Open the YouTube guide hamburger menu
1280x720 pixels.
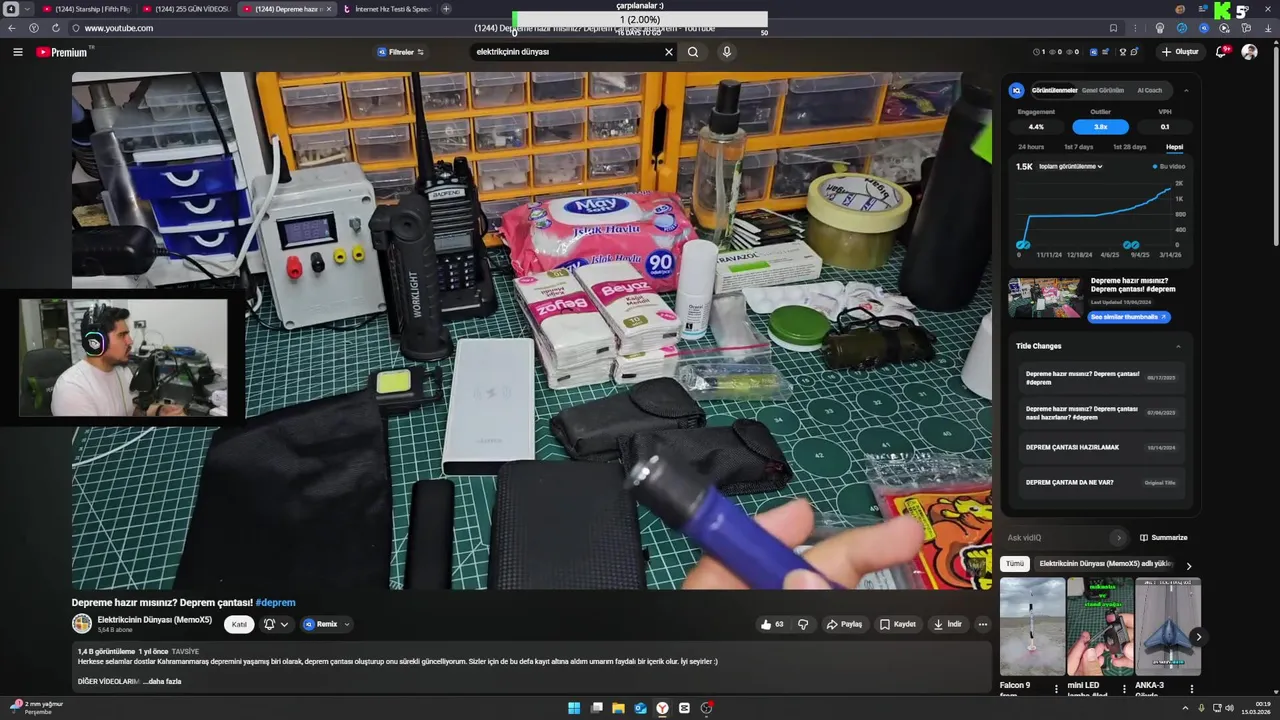click(x=17, y=52)
